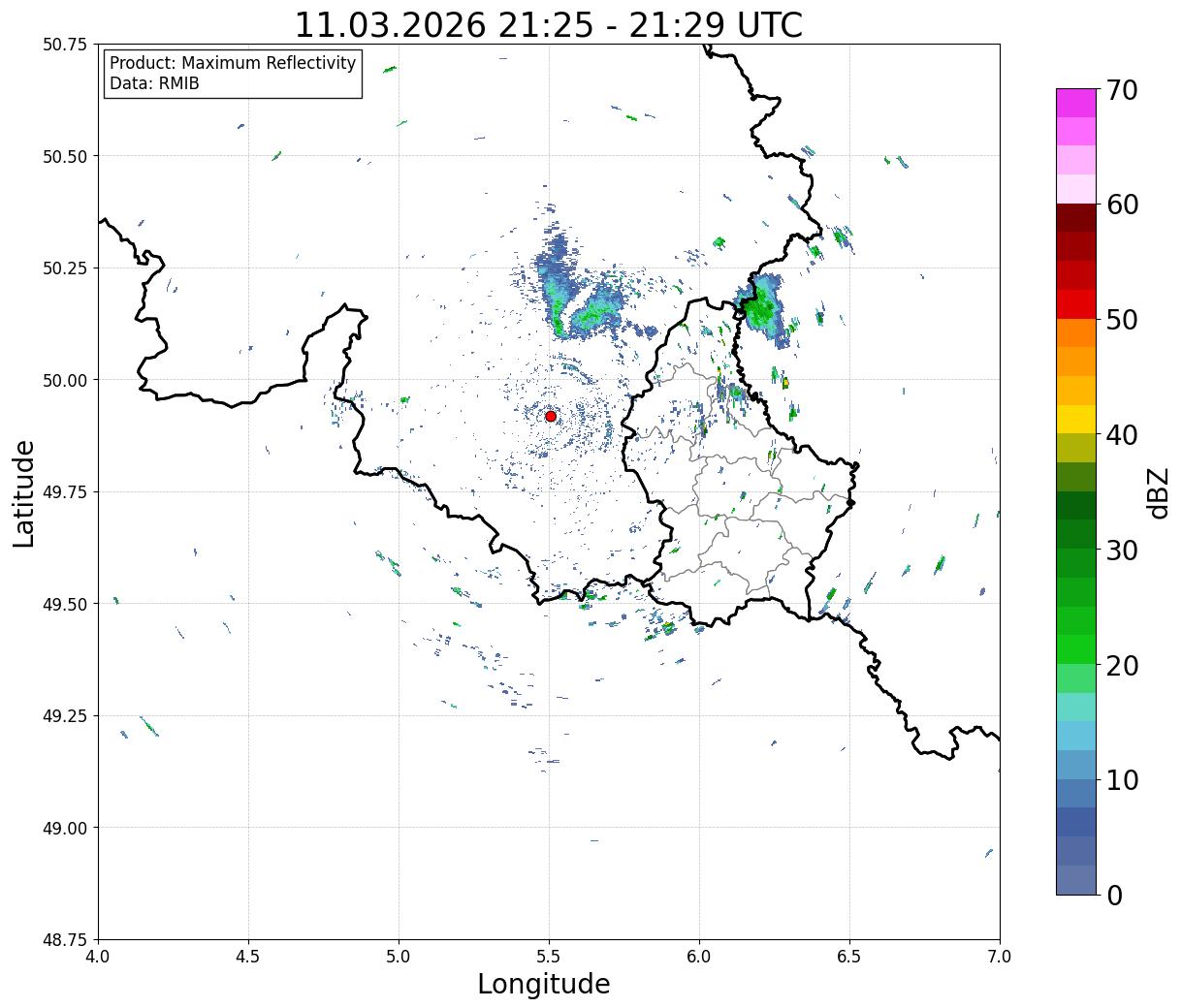Viewport: 1182px width, 1008px height.
Task: Click the 'Latitude' axis label
Action: [x=24, y=492]
